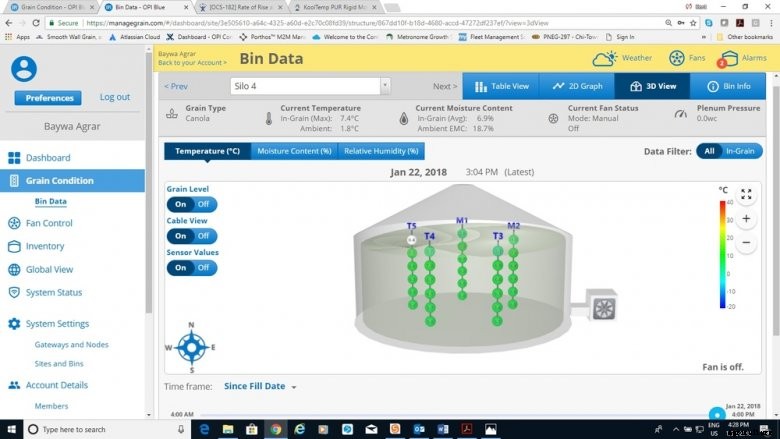Click the compass rose orientation icon
Viewport: 780px width, 439px height.
[191, 347]
